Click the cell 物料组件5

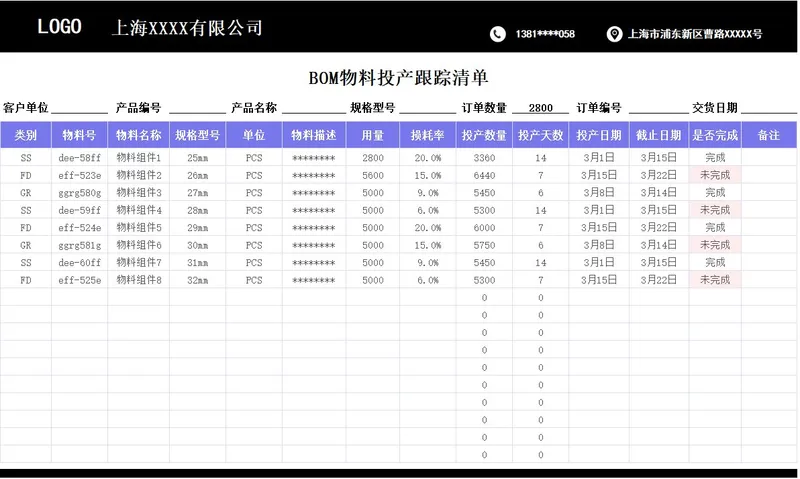point(138,228)
